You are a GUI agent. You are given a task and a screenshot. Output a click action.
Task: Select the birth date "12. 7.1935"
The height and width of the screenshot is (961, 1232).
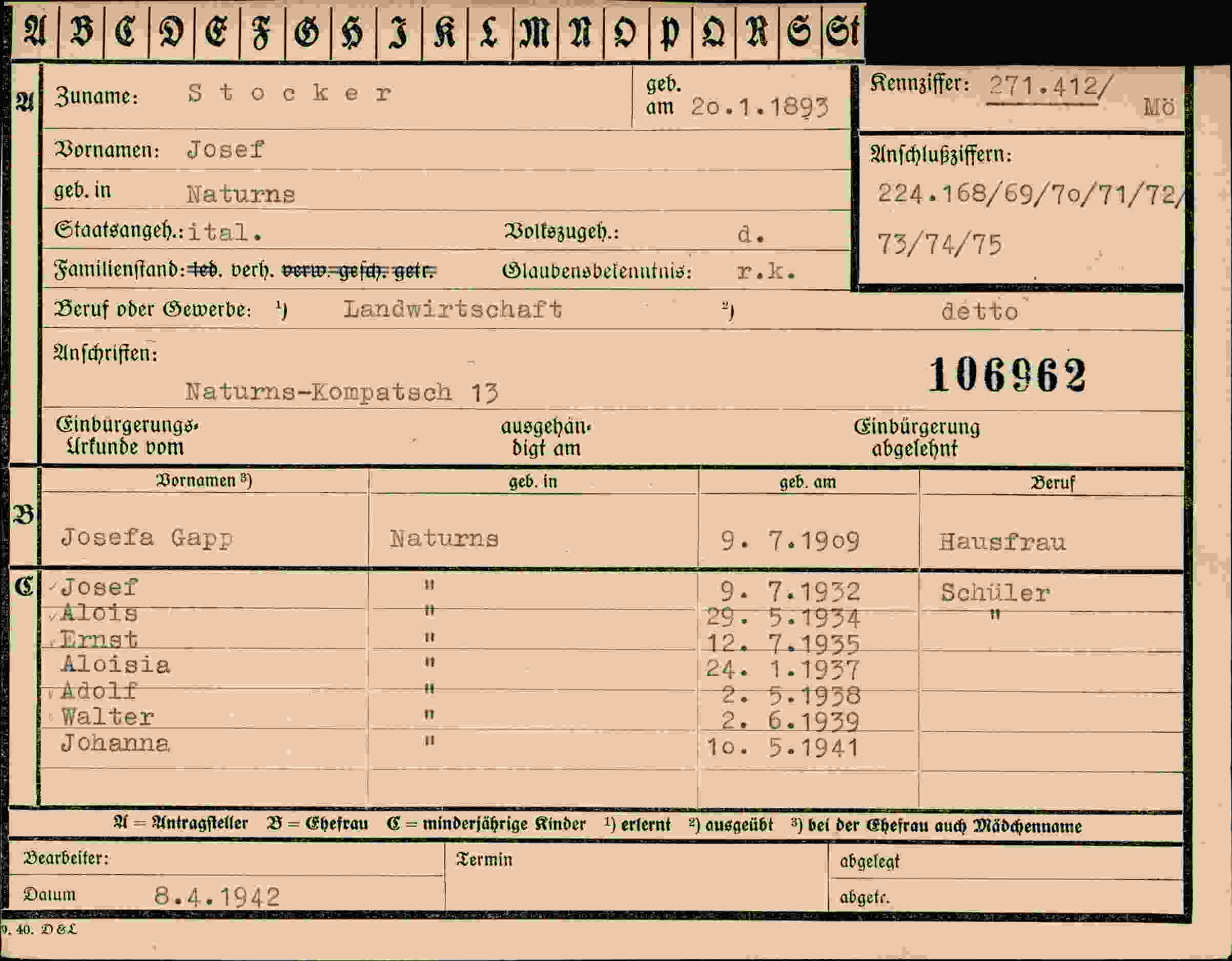coord(783,644)
